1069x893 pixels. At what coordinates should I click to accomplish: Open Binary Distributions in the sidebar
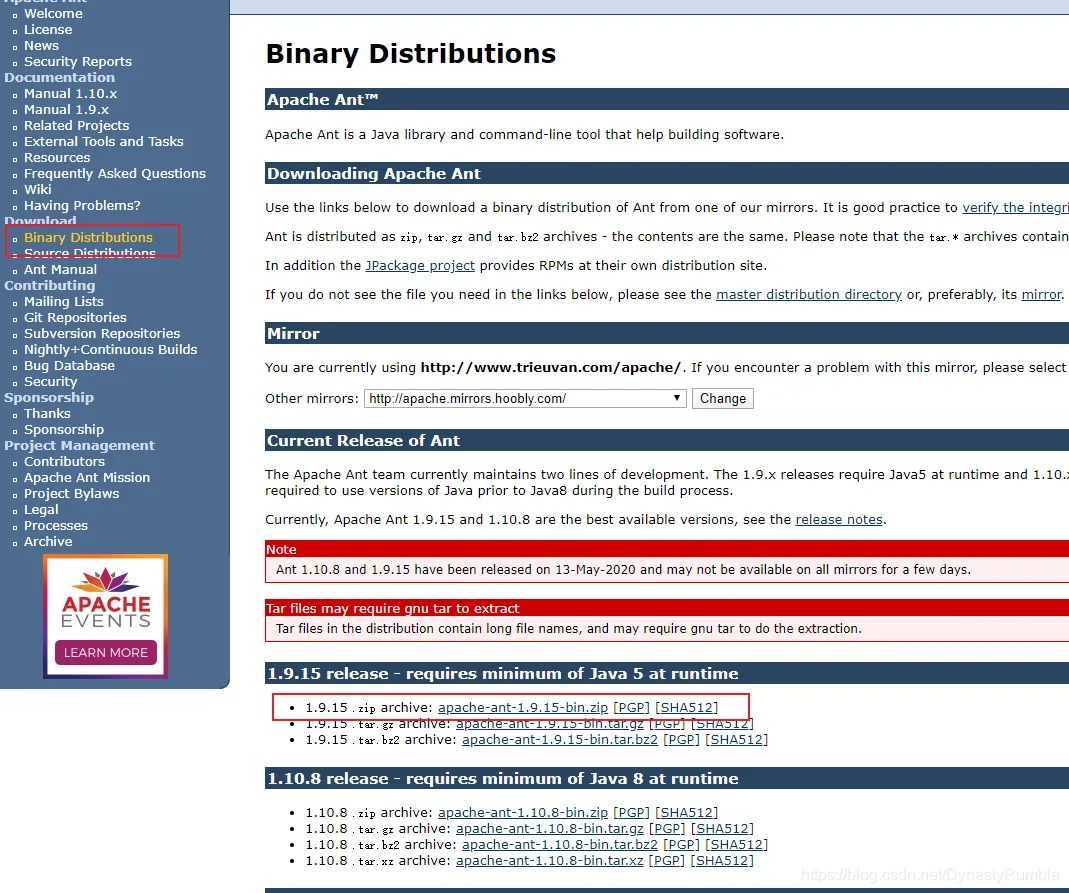[x=88, y=237]
